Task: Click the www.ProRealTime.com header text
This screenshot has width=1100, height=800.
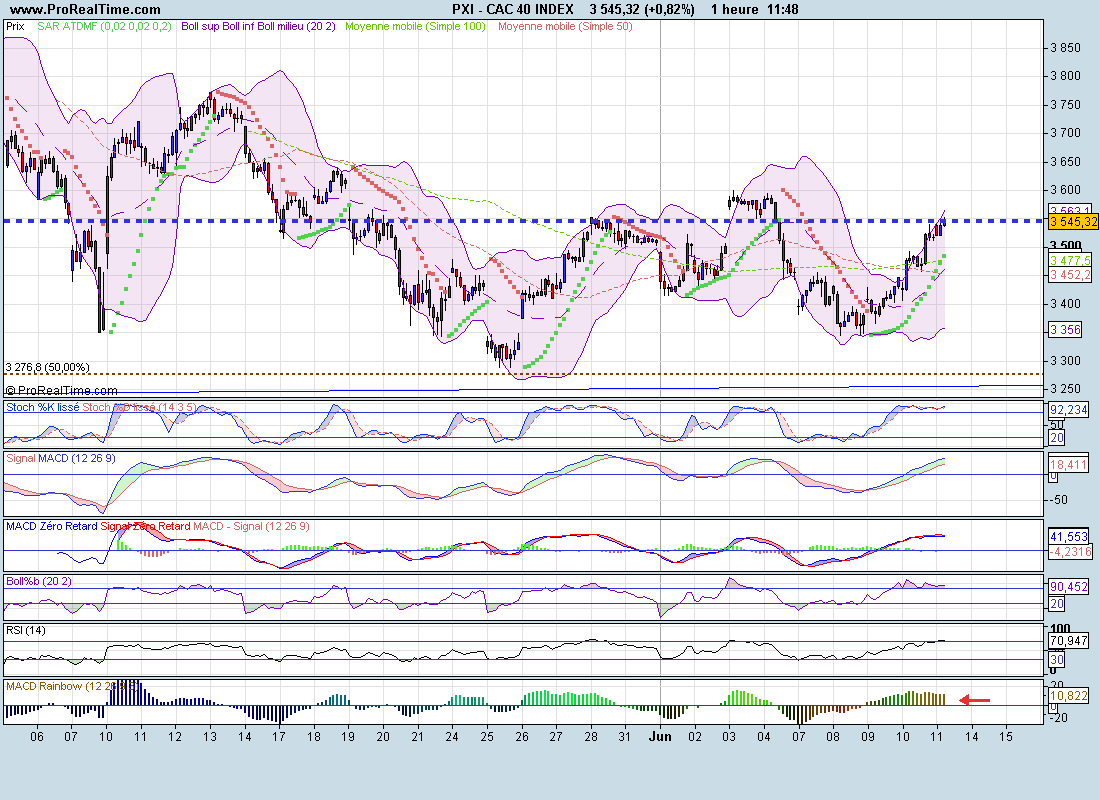Action: tap(86, 9)
